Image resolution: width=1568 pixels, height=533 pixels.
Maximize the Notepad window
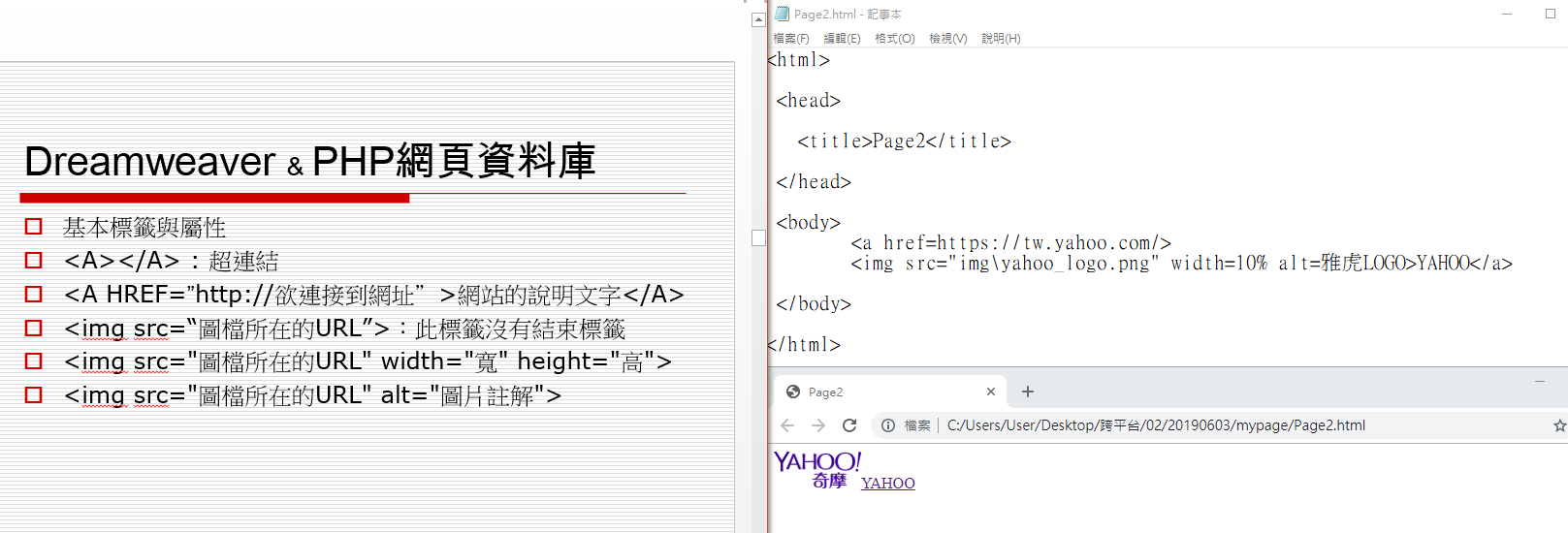pyautogui.click(x=1550, y=14)
